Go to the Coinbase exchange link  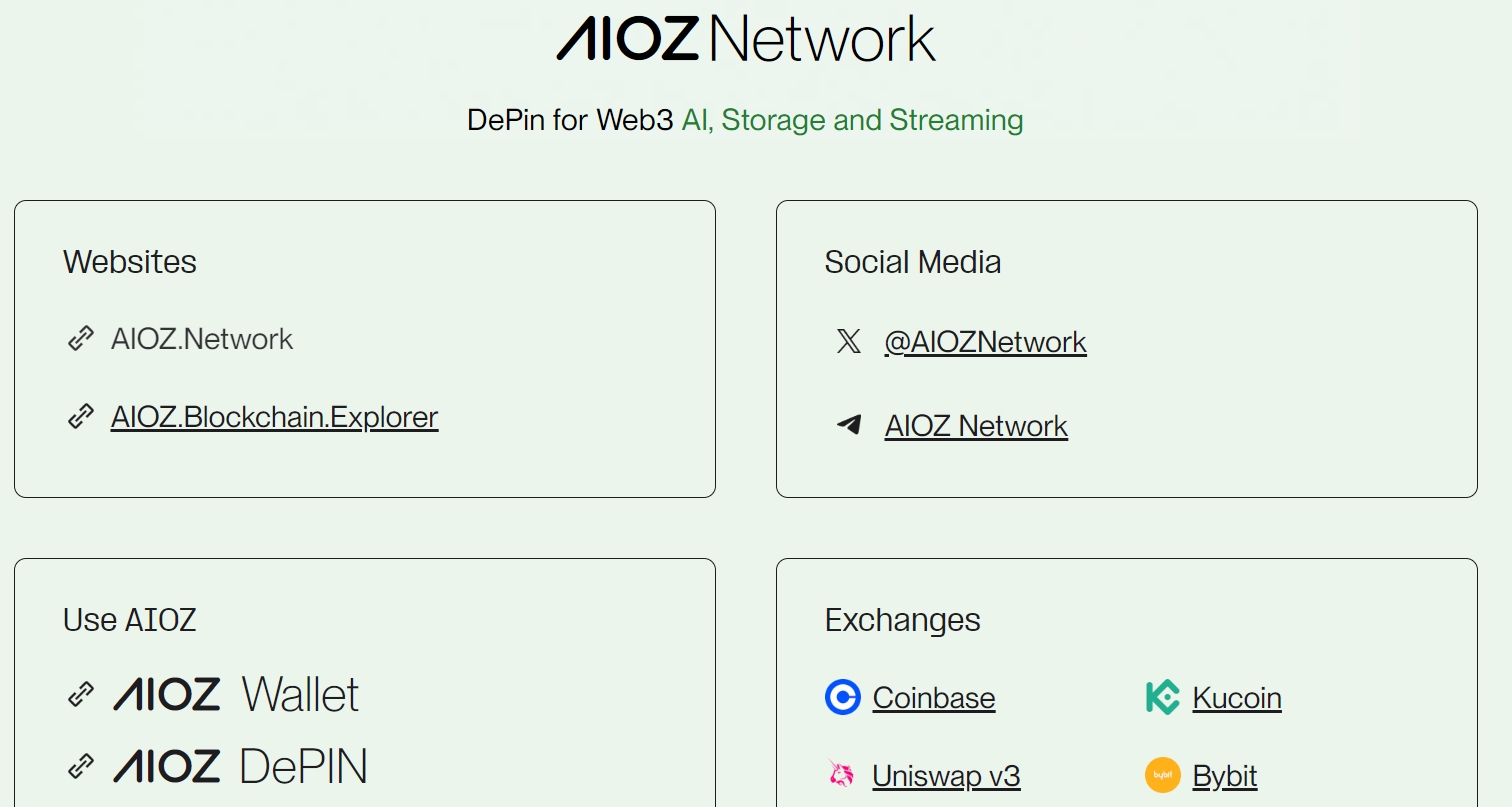click(933, 697)
